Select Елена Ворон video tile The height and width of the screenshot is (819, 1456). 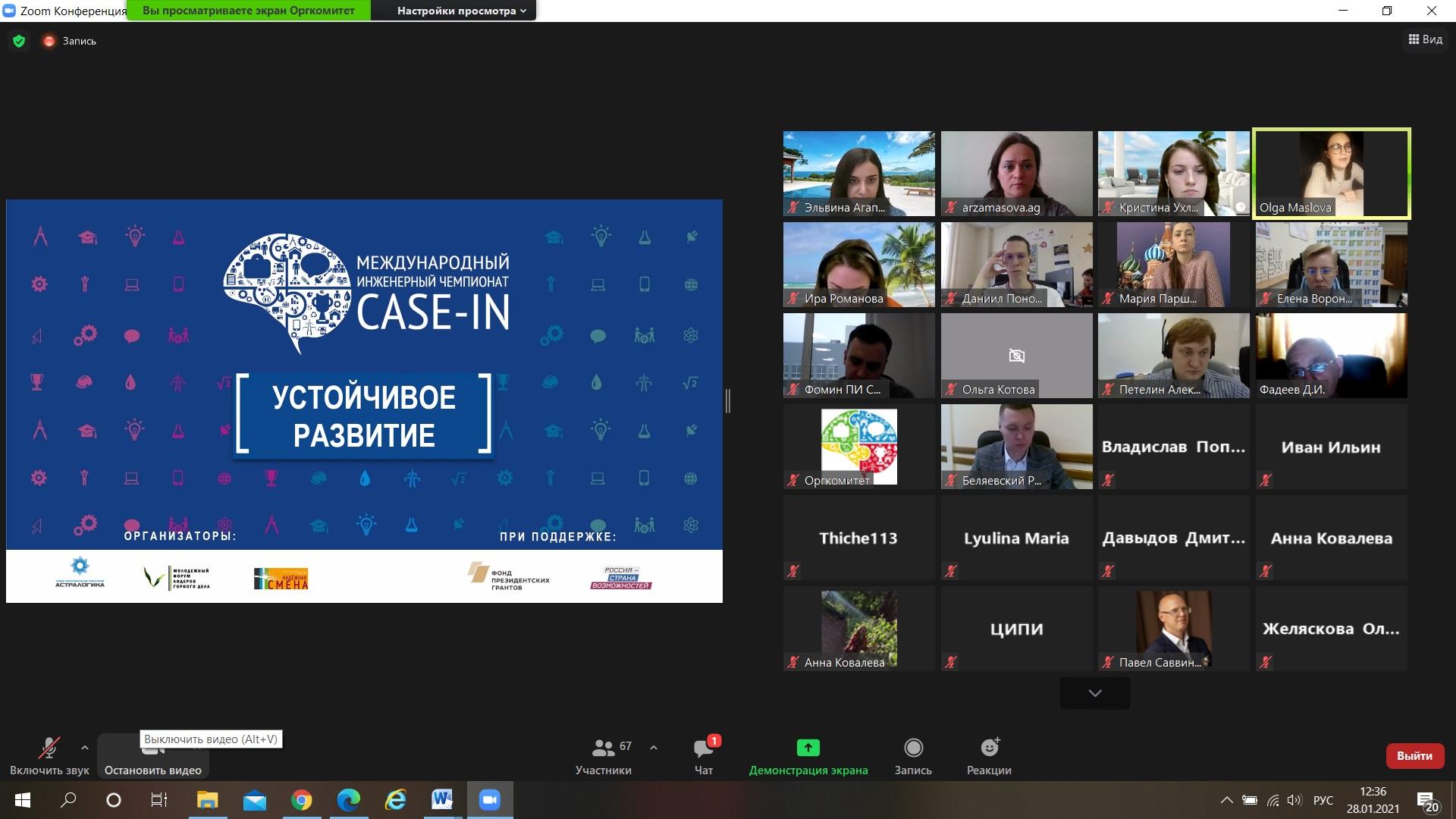1332,265
